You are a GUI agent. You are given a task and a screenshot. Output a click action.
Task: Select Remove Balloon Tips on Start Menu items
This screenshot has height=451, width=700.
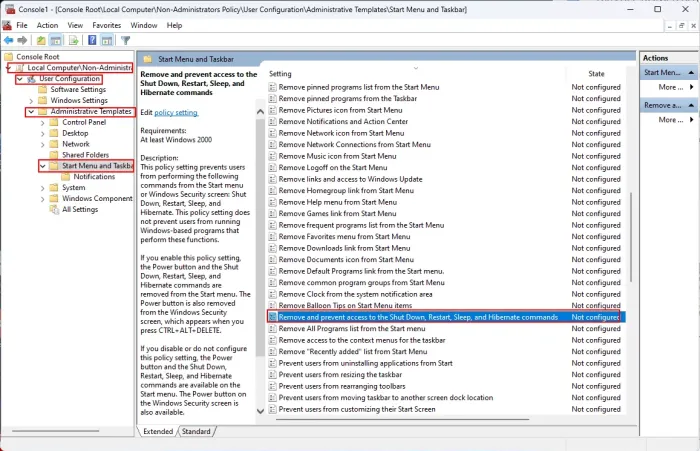345,306
